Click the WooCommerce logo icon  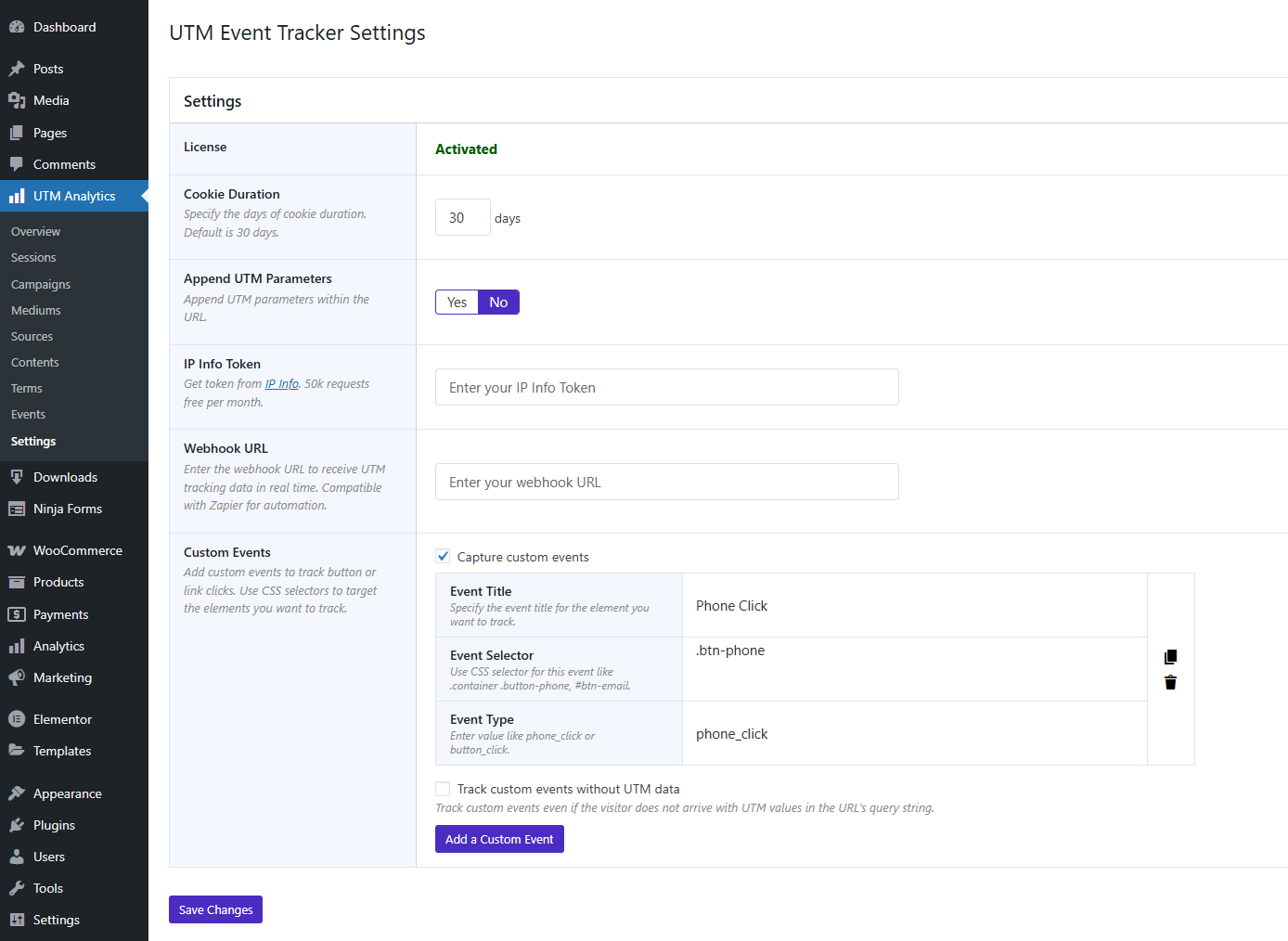tap(17, 550)
